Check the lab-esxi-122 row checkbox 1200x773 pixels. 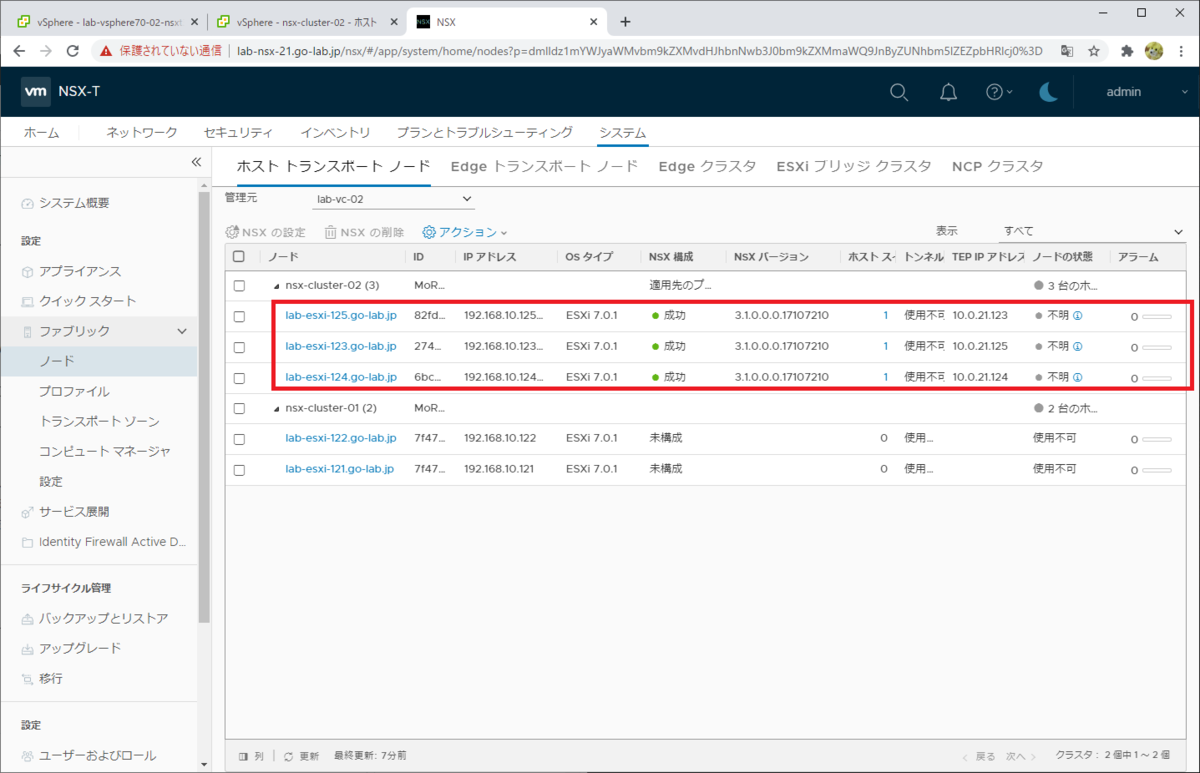[239, 439]
